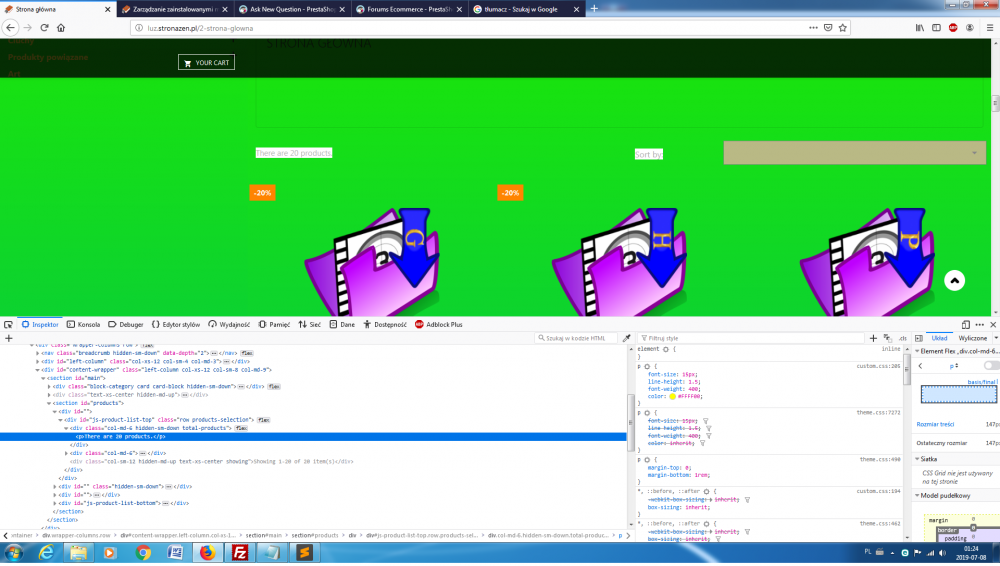1000x566 pixels.
Task: Open Sublime Text from the taskbar
Action: tap(304, 552)
